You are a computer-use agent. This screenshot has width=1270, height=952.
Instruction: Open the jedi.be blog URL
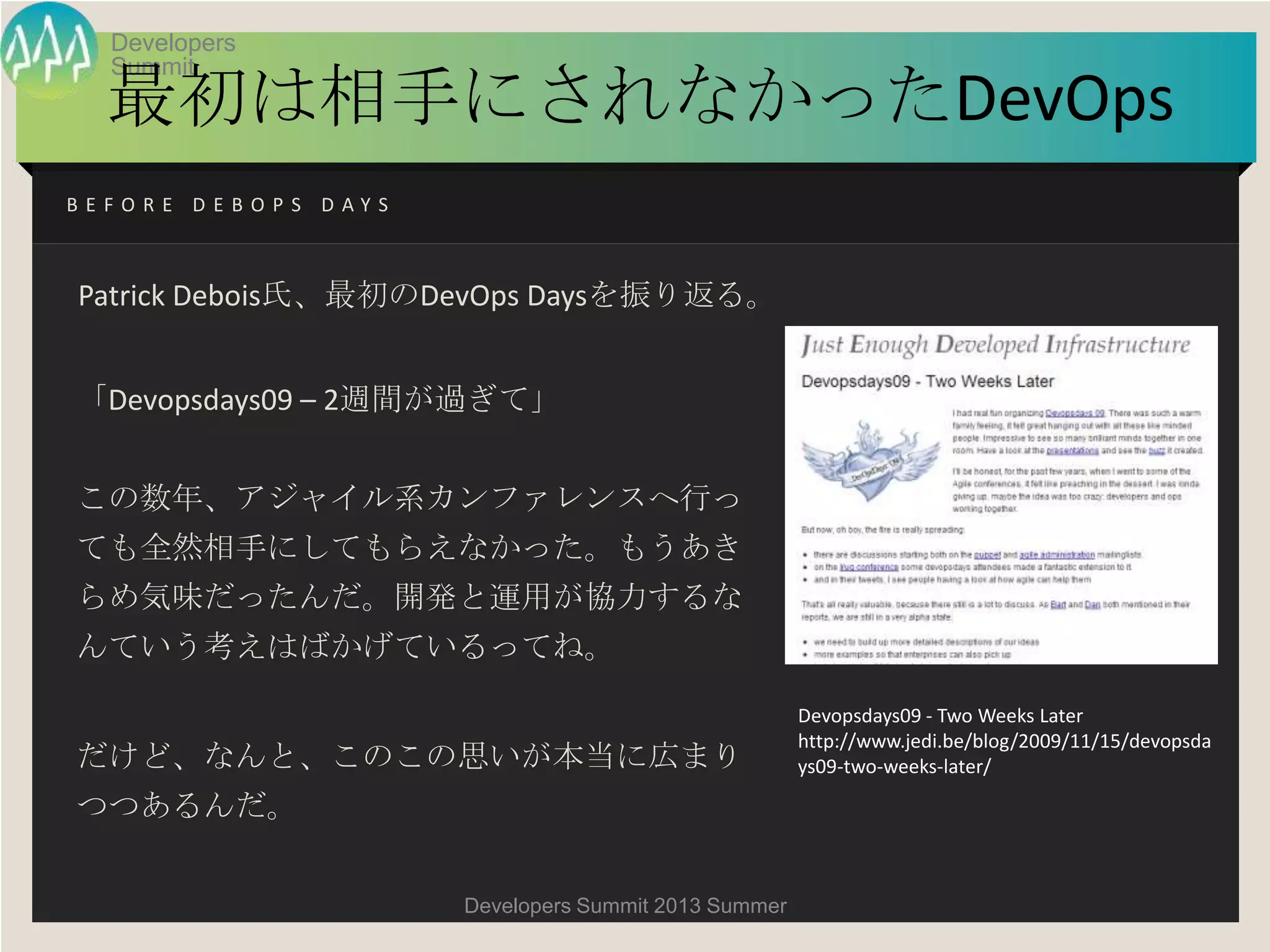tap(1004, 754)
